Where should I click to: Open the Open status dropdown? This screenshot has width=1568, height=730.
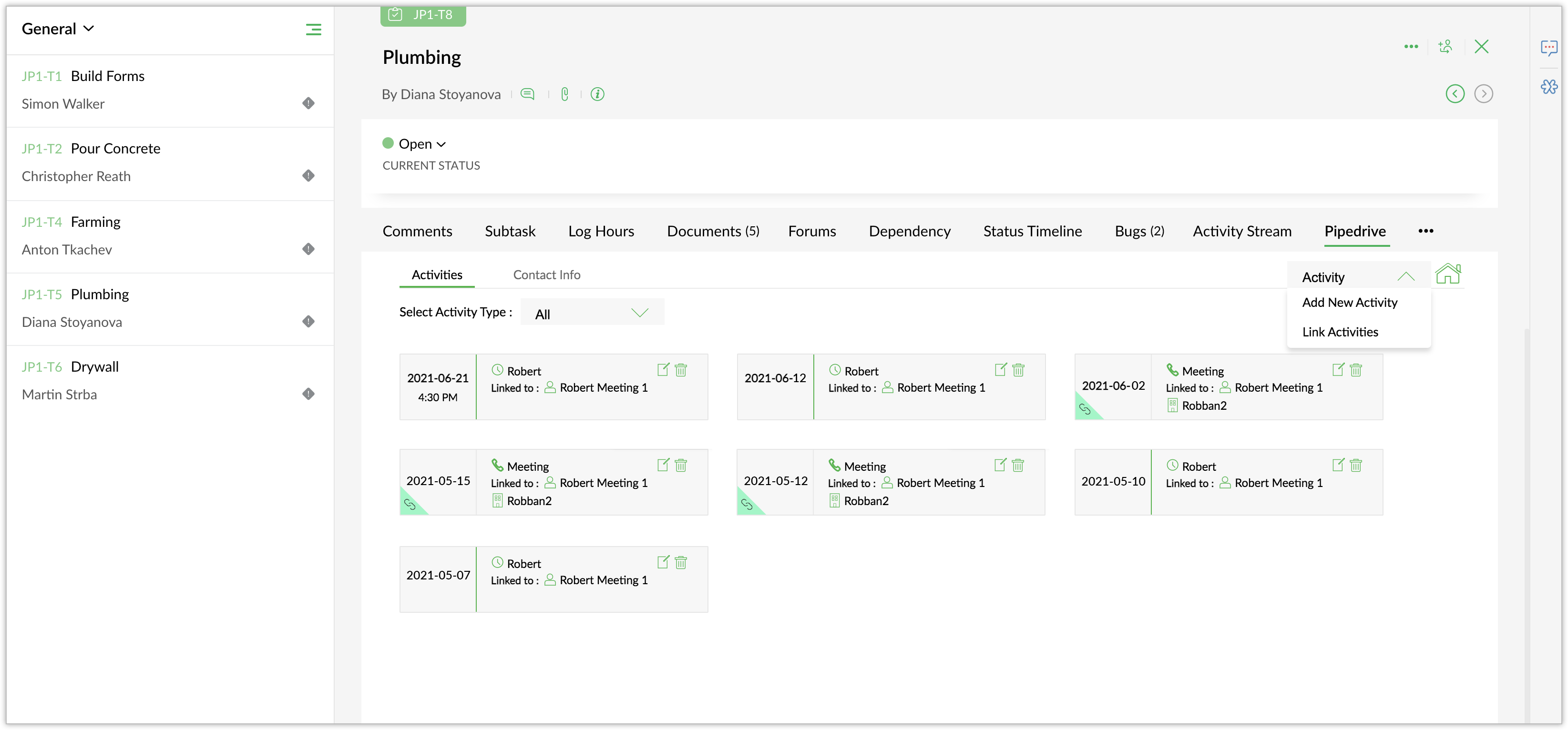(422, 144)
